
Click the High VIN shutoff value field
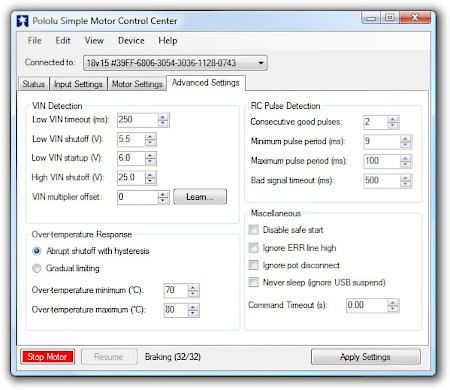coord(131,177)
